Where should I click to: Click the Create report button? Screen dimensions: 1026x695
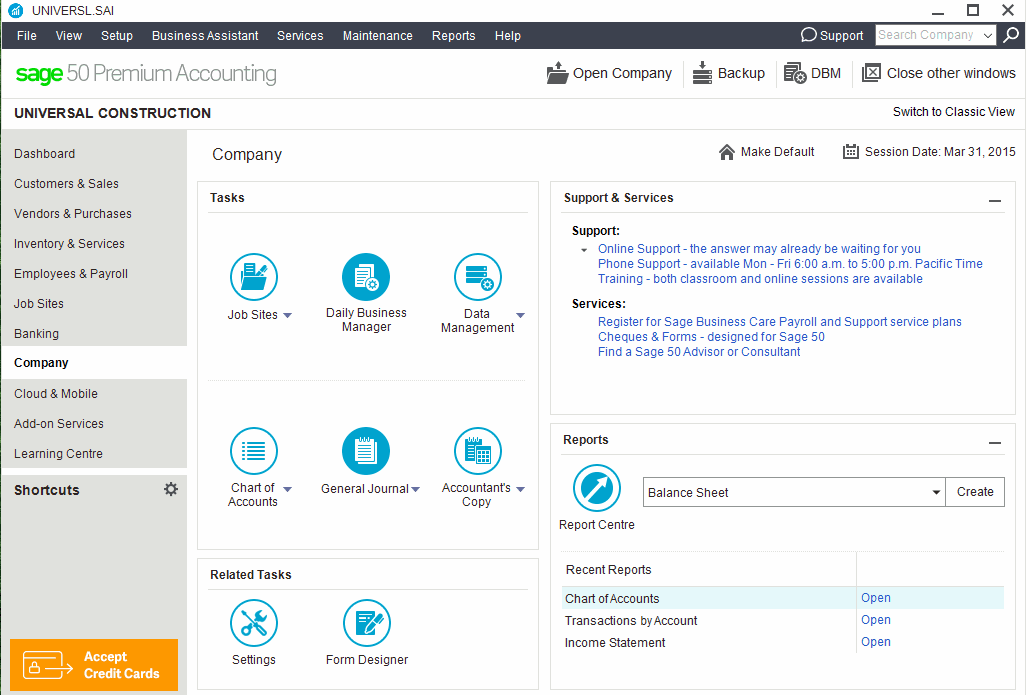click(x=975, y=492)
